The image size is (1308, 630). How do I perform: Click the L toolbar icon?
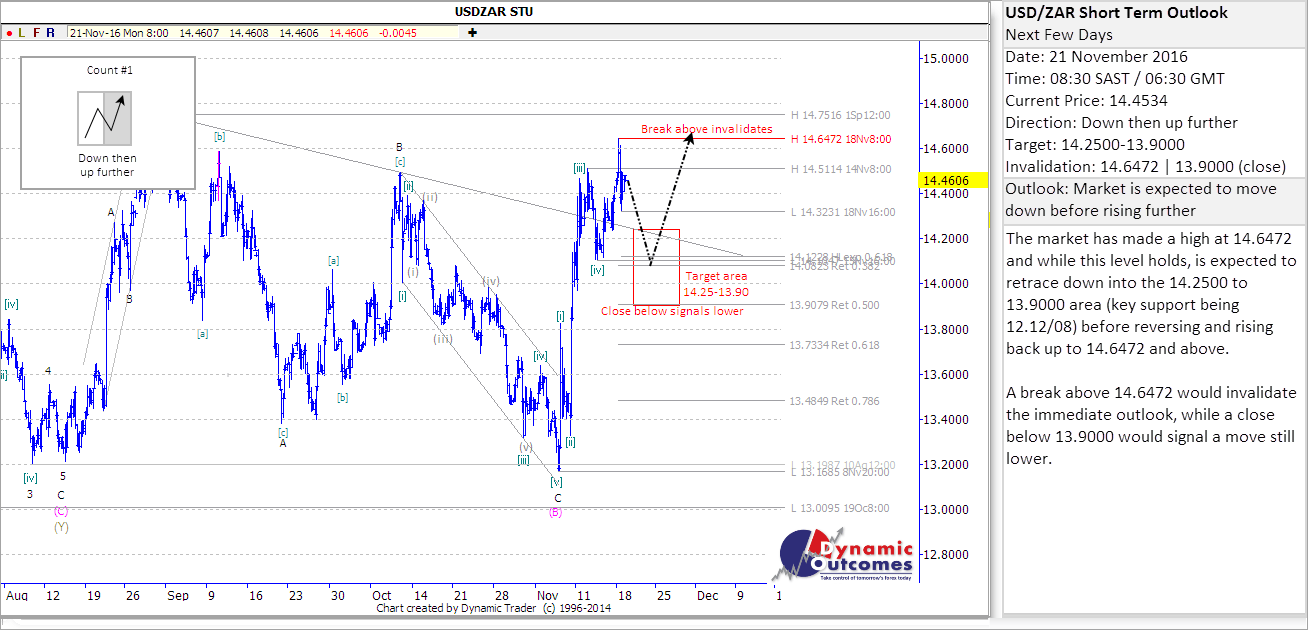(x=22, y=32)
